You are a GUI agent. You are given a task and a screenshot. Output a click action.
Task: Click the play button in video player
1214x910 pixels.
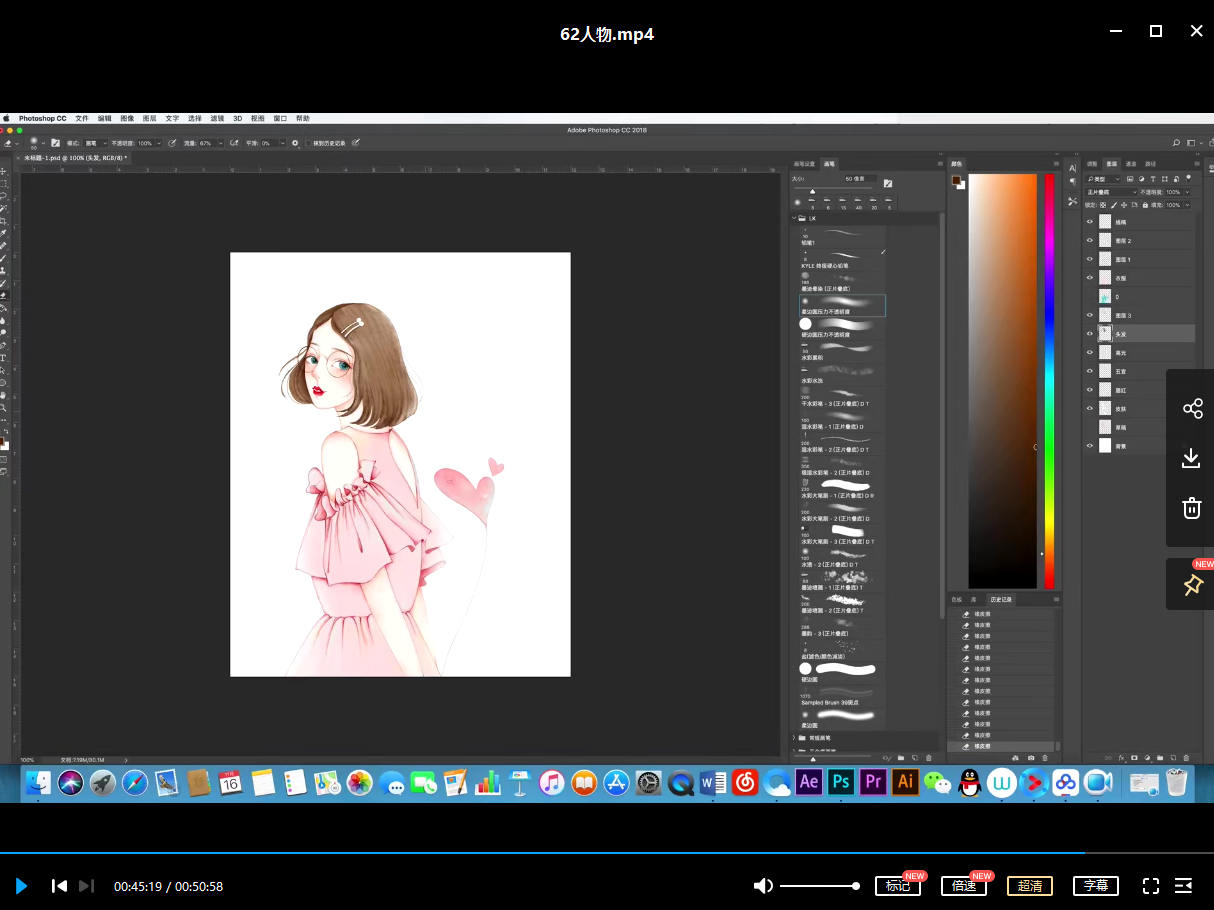pos(21,886)
